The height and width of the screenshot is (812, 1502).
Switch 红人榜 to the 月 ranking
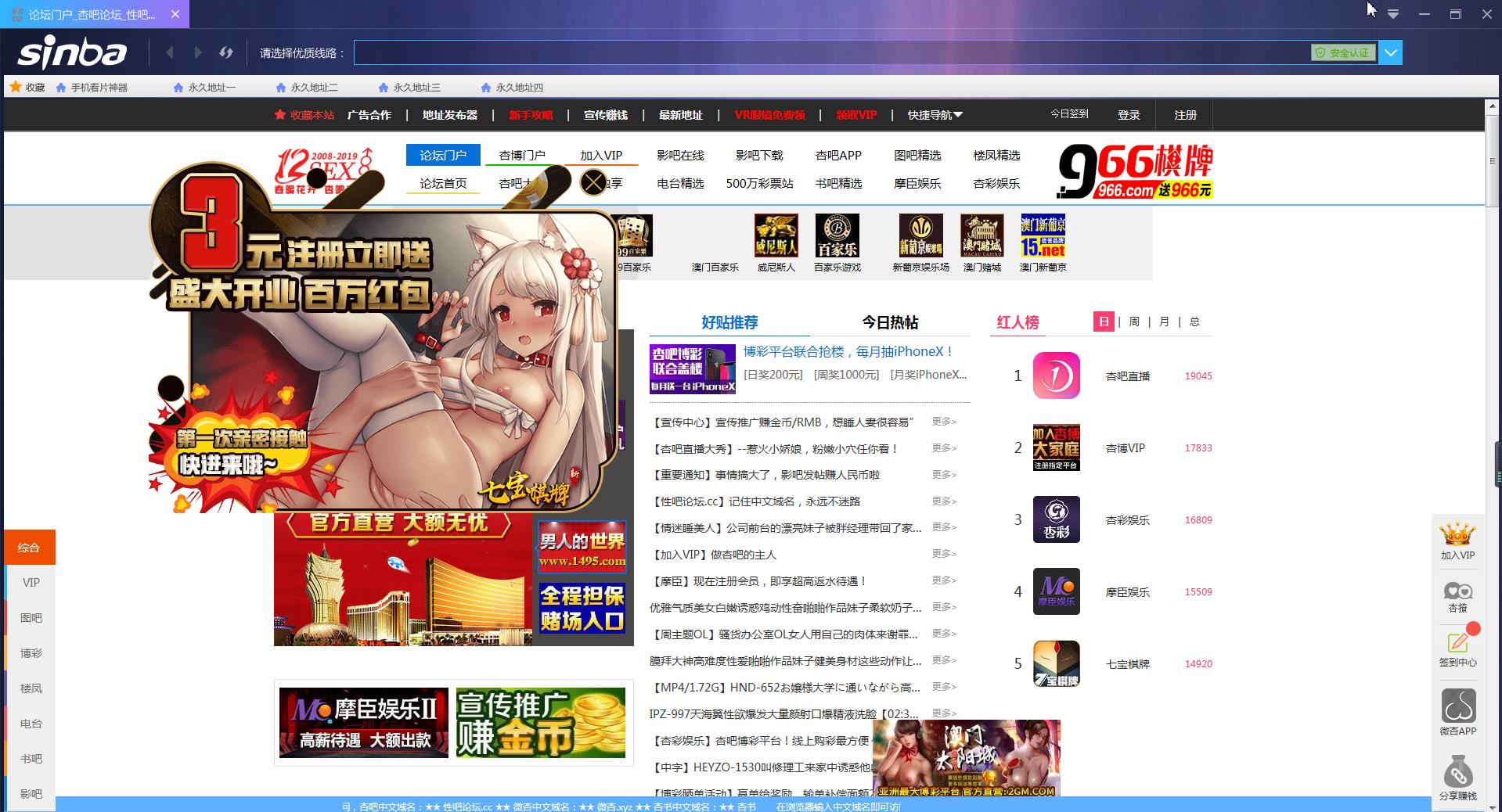[x=1165, y=322]
